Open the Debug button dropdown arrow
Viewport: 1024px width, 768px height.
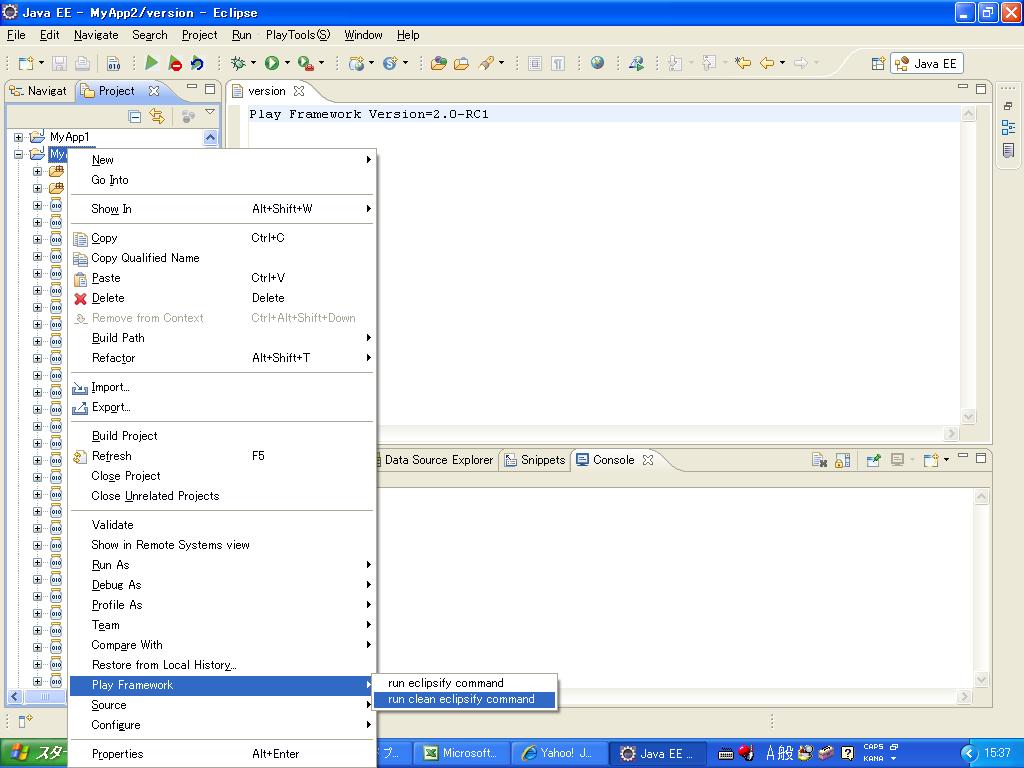[253, 63]
